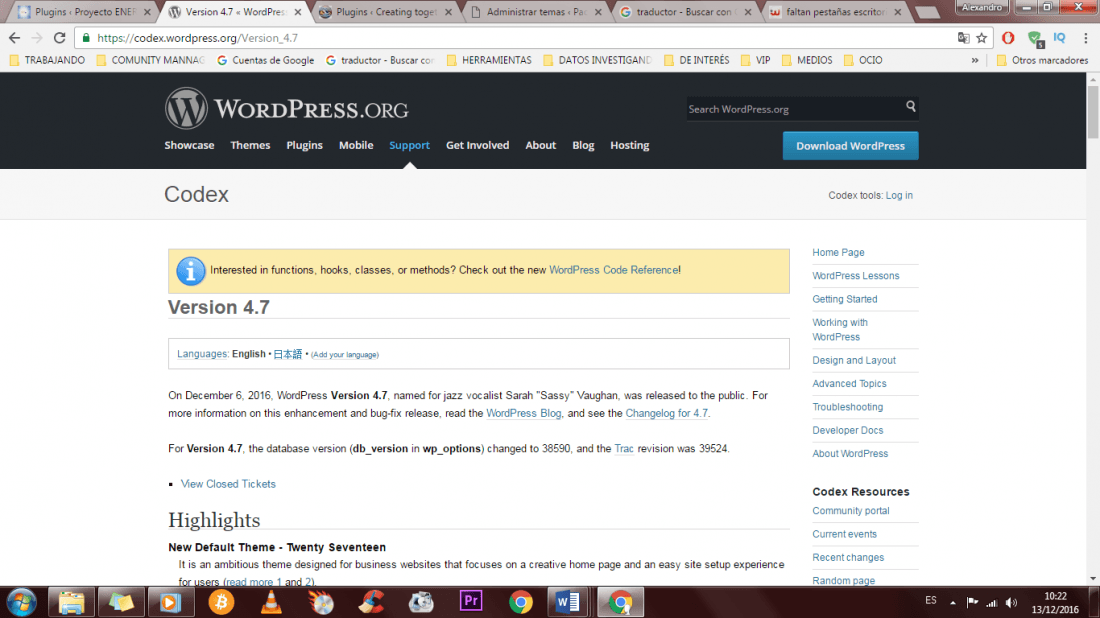Switch to Administrar temas tab
Screen dimensions: 1100x618
537,12
